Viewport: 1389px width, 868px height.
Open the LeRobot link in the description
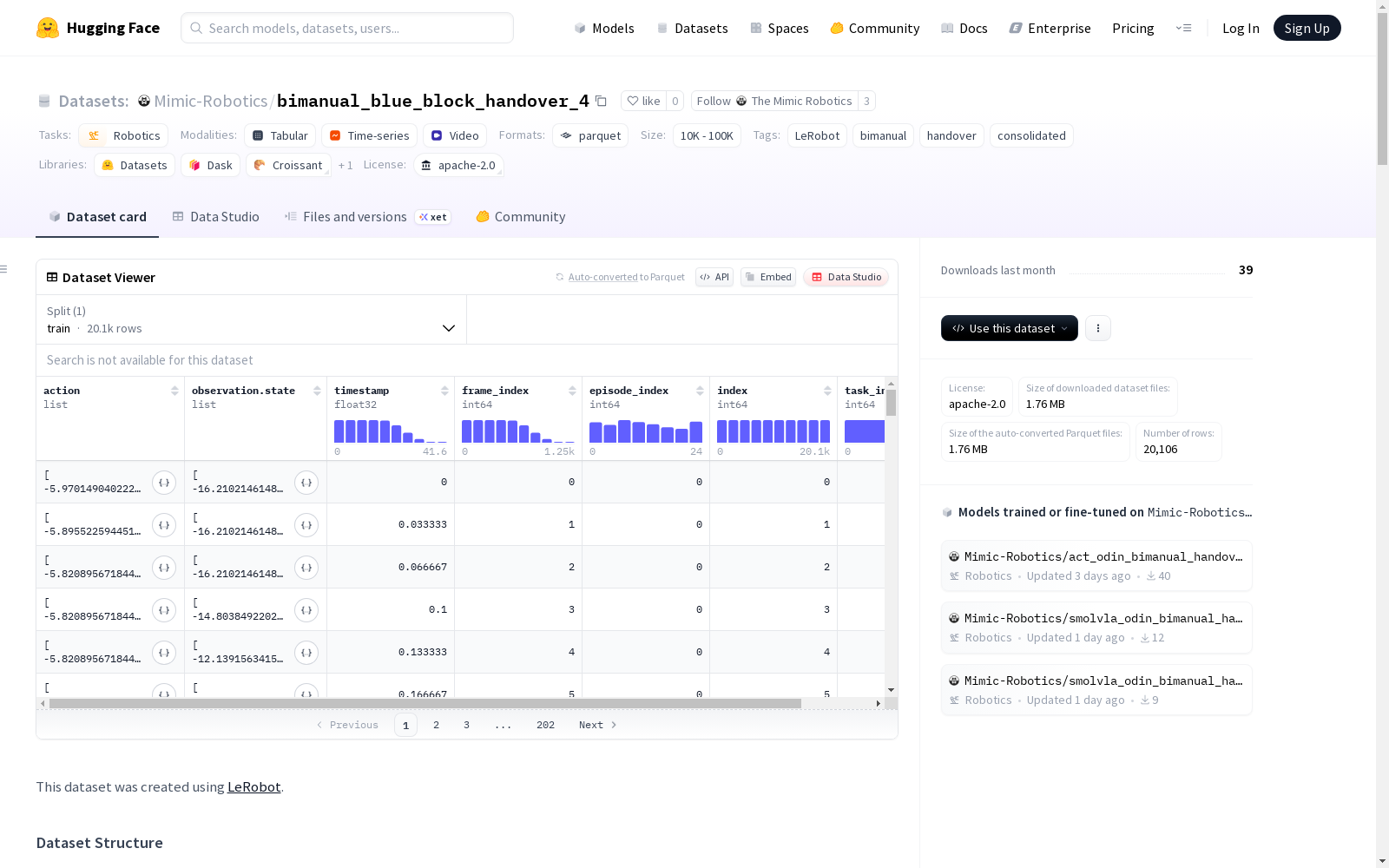point(253,787)
